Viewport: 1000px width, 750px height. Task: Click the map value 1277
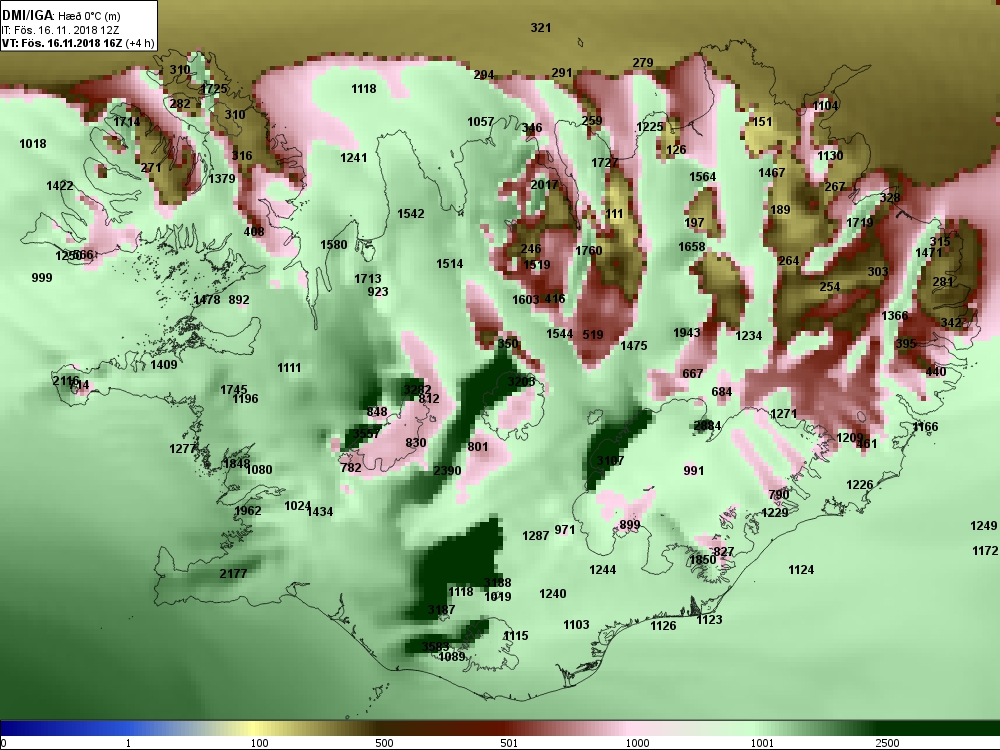[x=182, y=449]
